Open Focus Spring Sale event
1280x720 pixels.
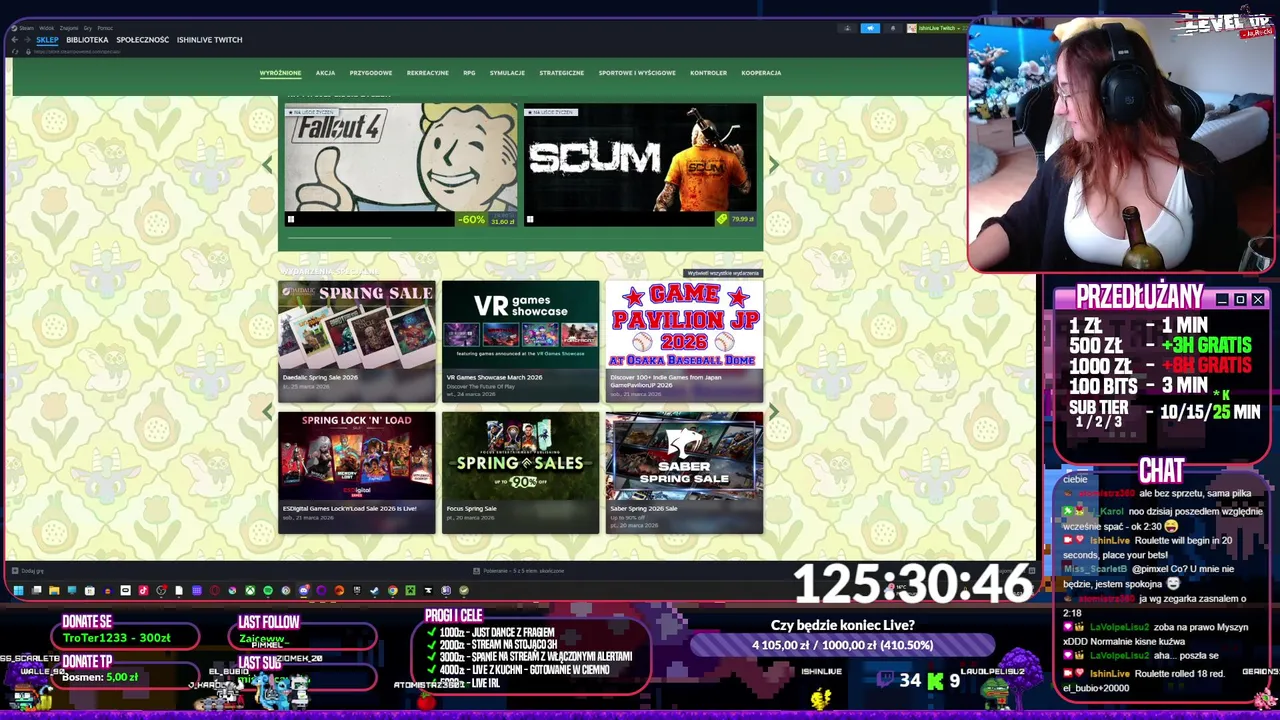pyautogui.click(x=521, y=472)
